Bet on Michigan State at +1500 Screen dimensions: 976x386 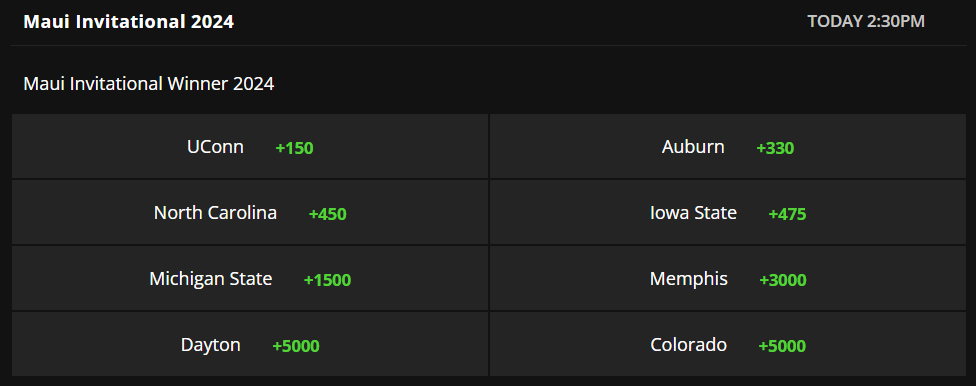click(x=327, y=280)
